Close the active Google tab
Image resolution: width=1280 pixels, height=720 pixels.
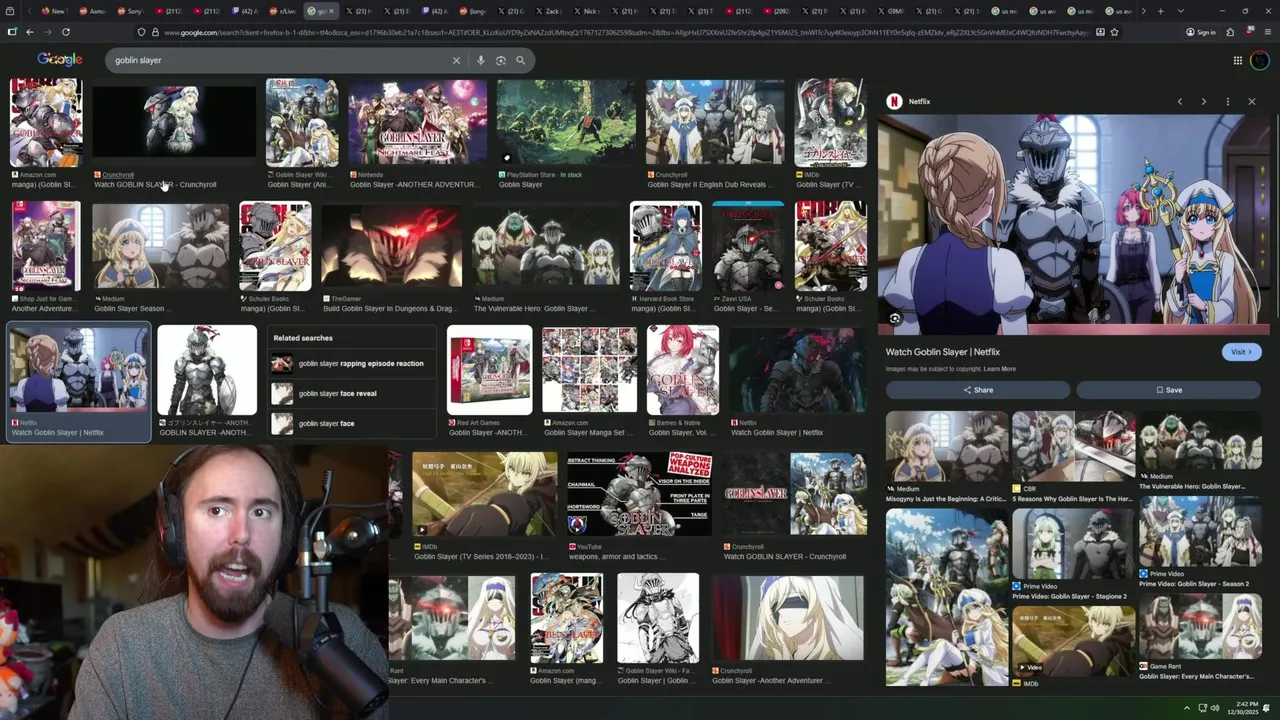click(333, 11)
